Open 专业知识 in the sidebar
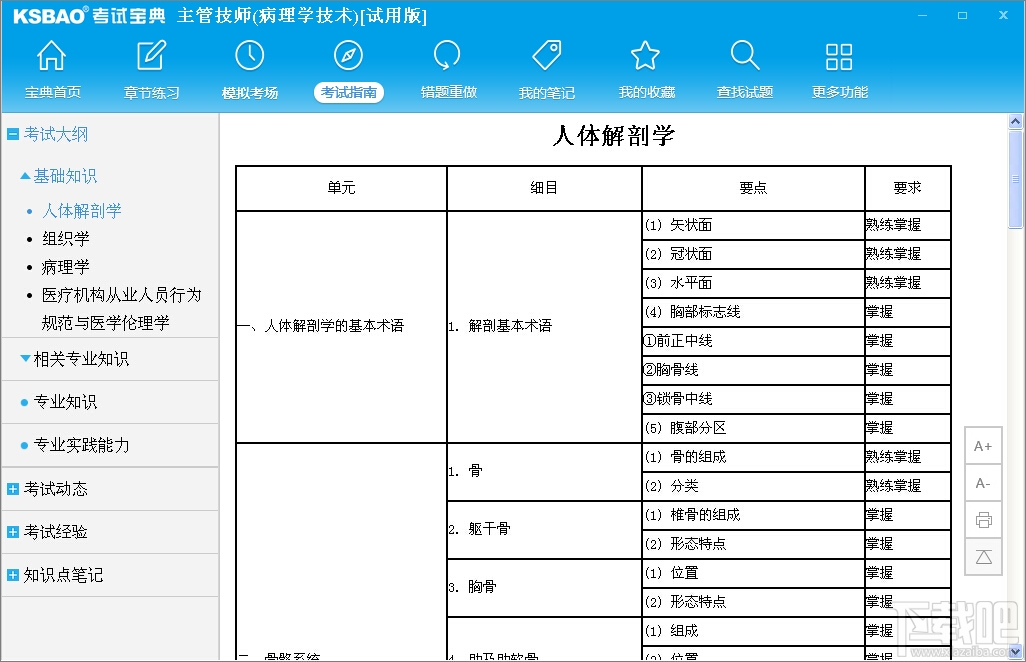The width and height of the screenshot is (1026, 662). [65, 402]
